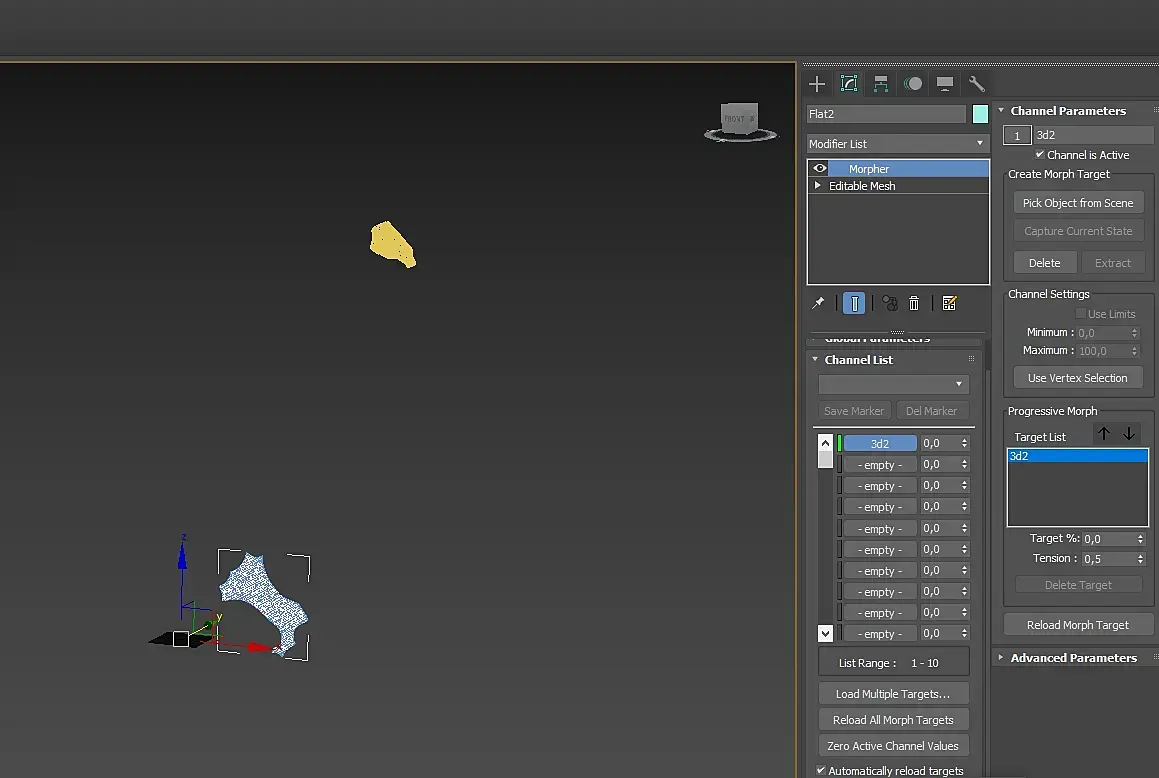Click the Minimum value field
The height and width of the screenshot is (778, 1159).
[x=1104, y=332]
